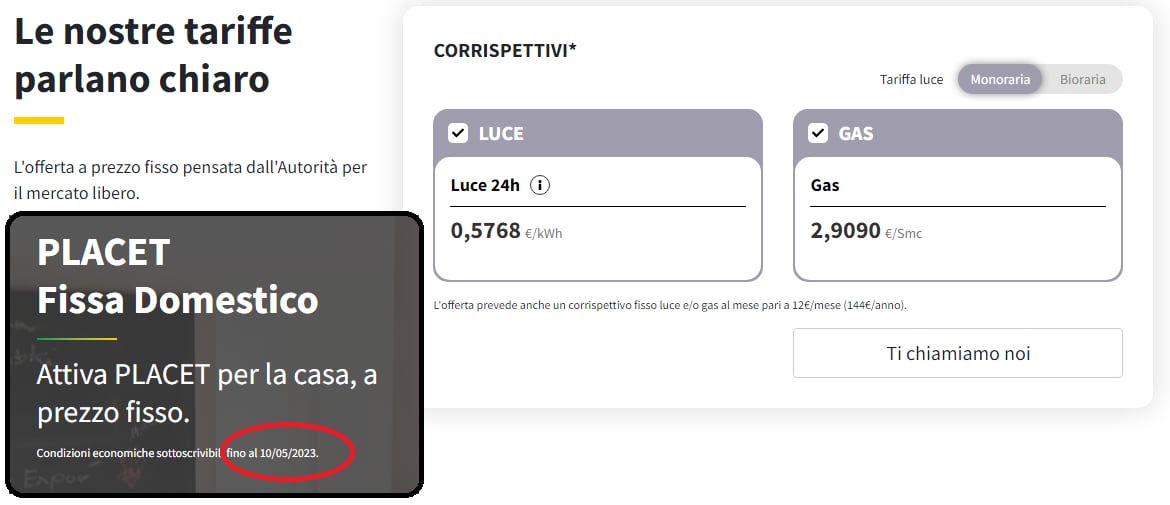Select the Monoraria tariff option
Viewport: 1170px width, 505px height.
[999, 79]
